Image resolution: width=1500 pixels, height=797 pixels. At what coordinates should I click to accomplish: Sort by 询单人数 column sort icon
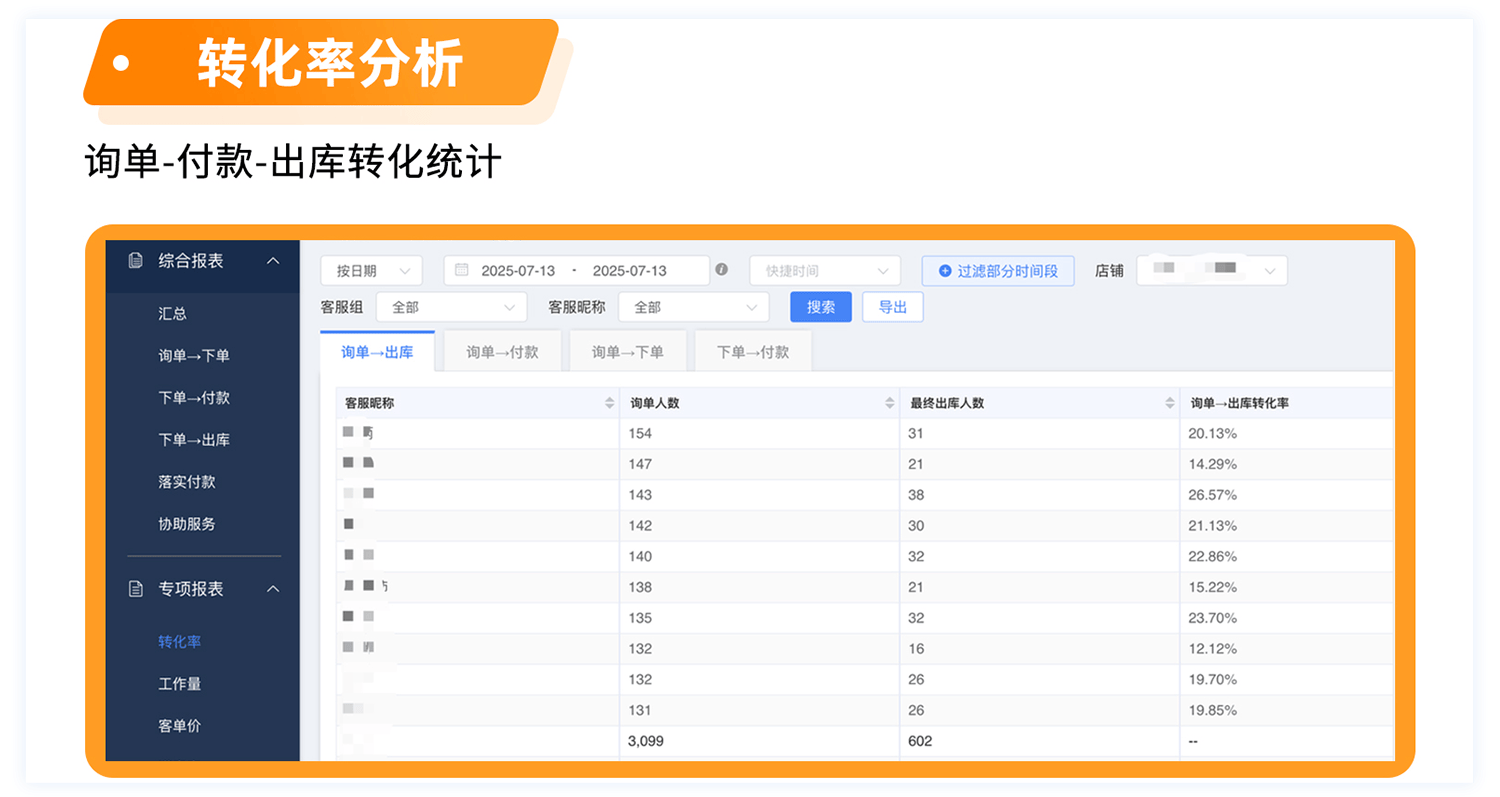890,403
